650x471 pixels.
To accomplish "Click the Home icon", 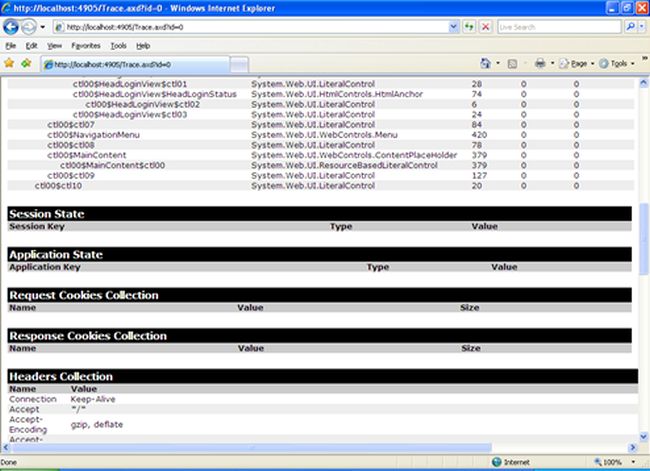I will (485, 63).
